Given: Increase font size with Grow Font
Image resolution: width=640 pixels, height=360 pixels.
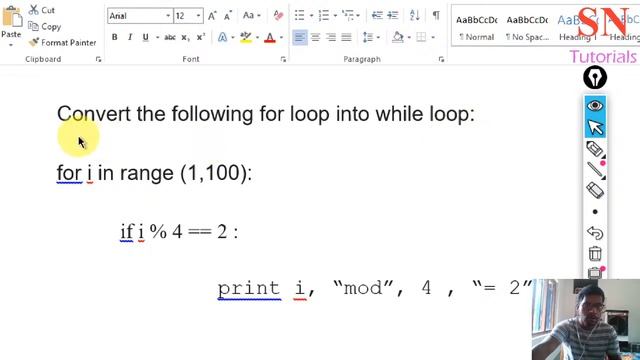Looking at the screenshot, I should [212, 16].
